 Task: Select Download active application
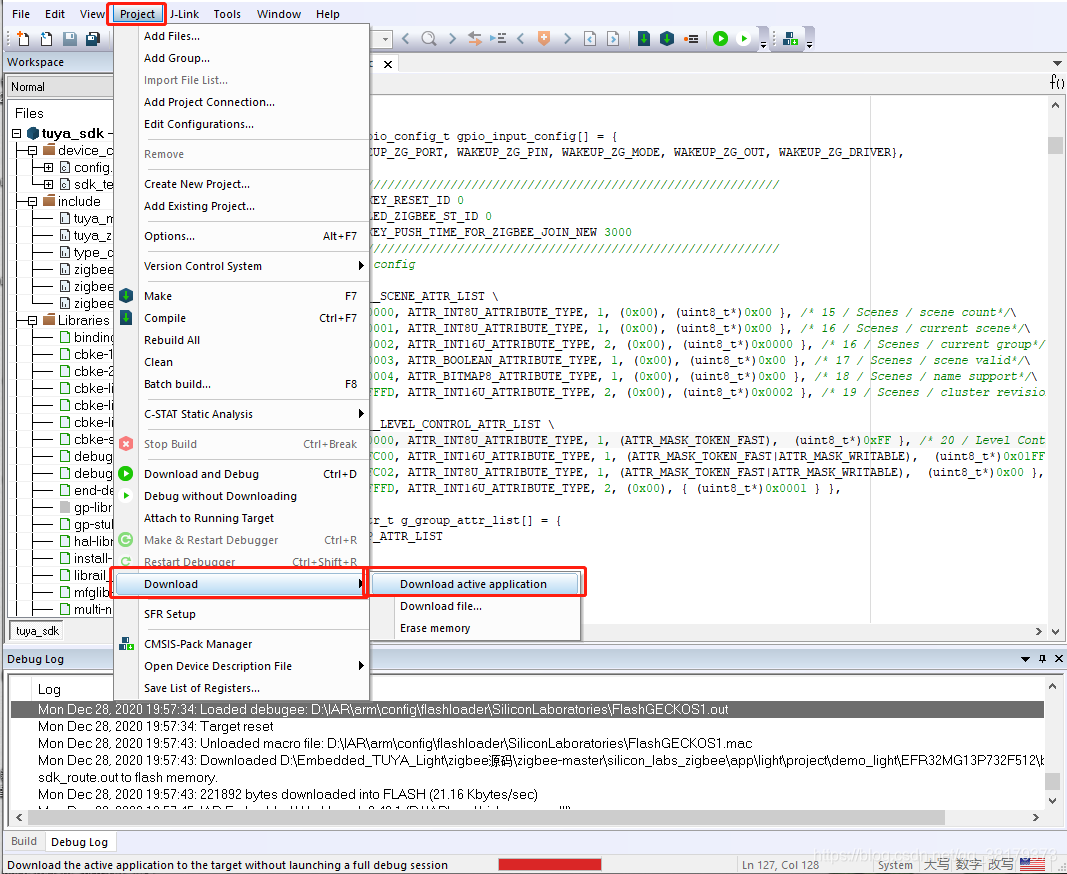474,584
